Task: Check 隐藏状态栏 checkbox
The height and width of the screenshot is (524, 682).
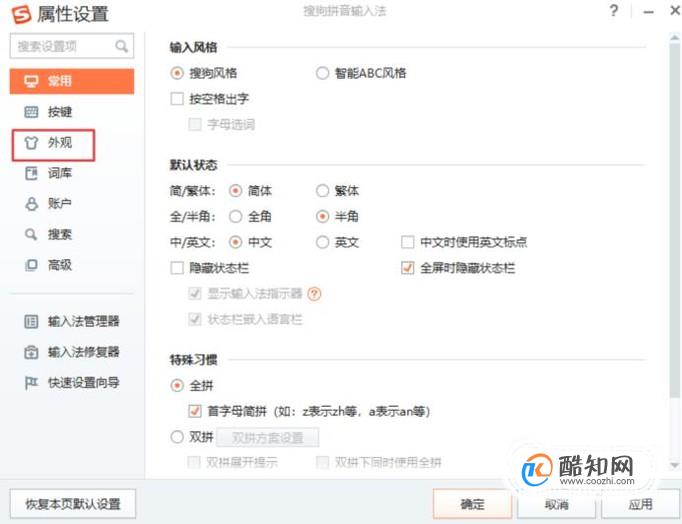Action: (177, 268)
